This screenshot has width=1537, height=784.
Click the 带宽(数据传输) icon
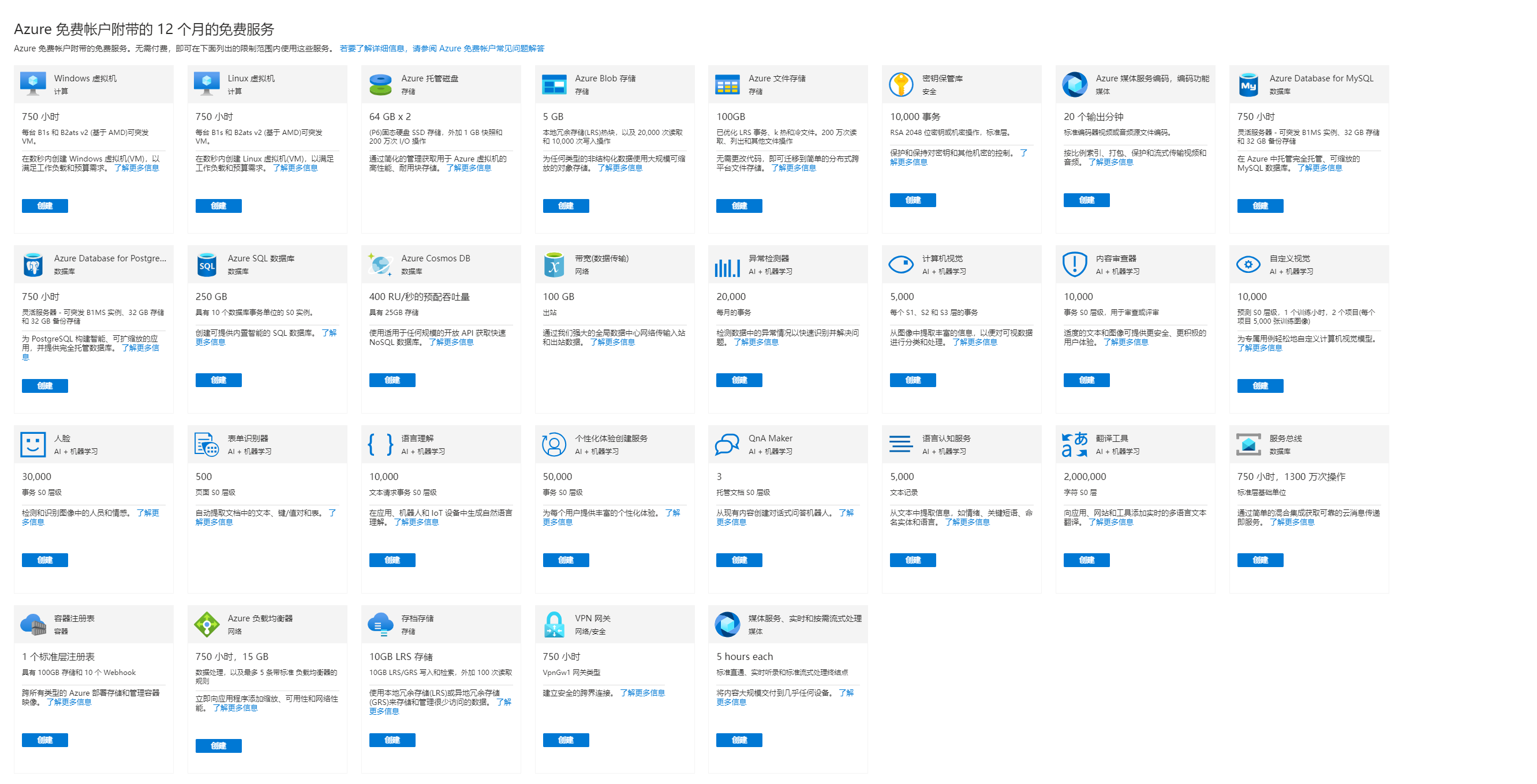coord(554,264)
